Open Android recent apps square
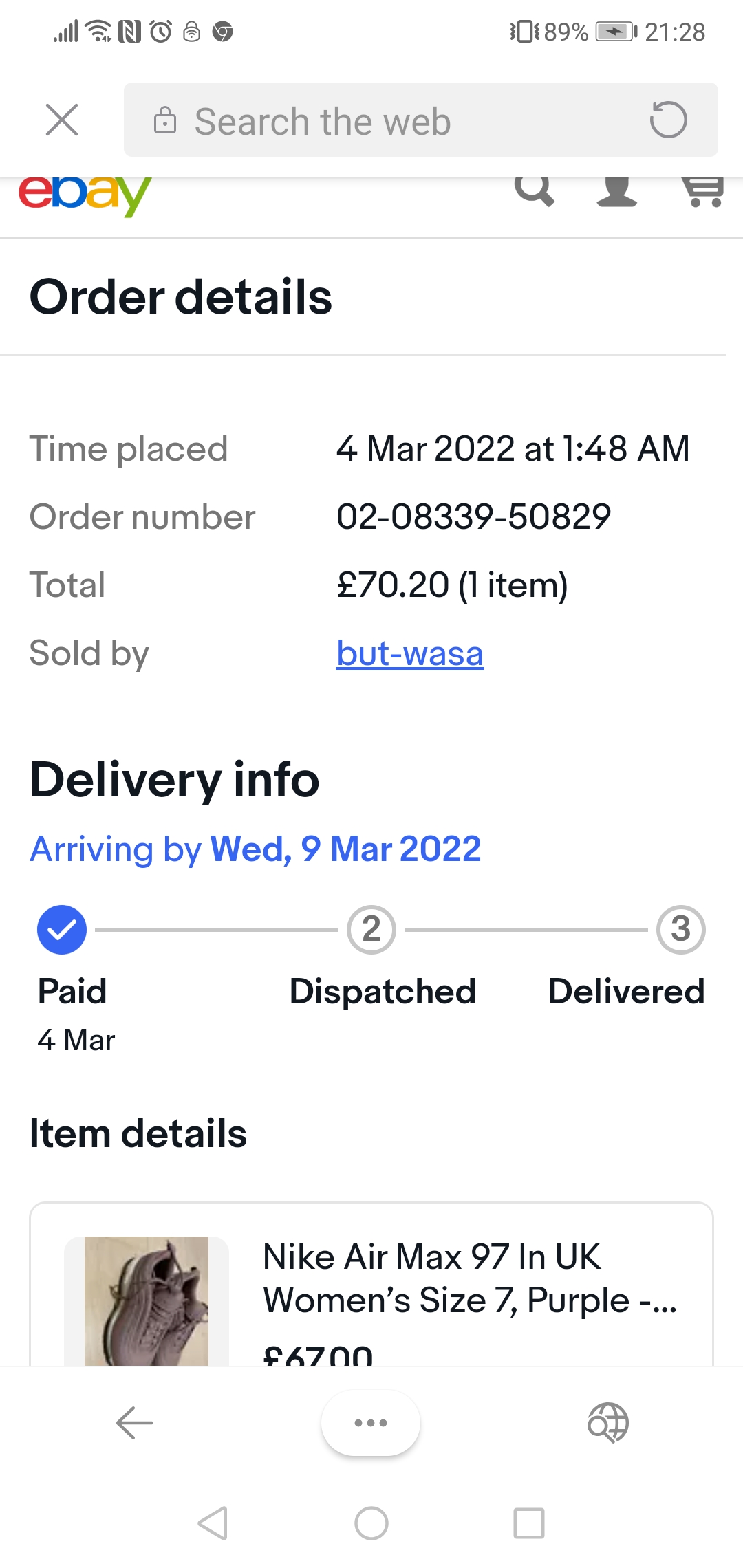 [529, 1523]
